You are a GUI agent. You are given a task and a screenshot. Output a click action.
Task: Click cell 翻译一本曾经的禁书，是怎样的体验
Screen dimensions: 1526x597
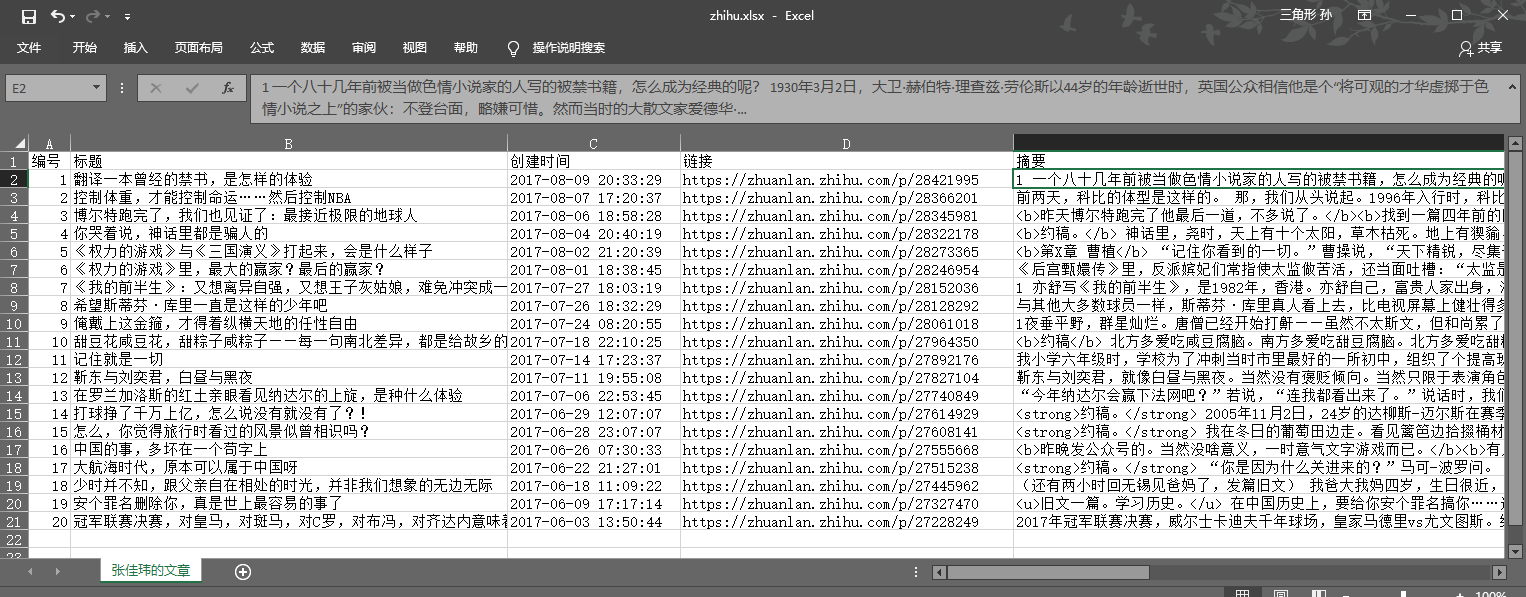pos(289,180)
